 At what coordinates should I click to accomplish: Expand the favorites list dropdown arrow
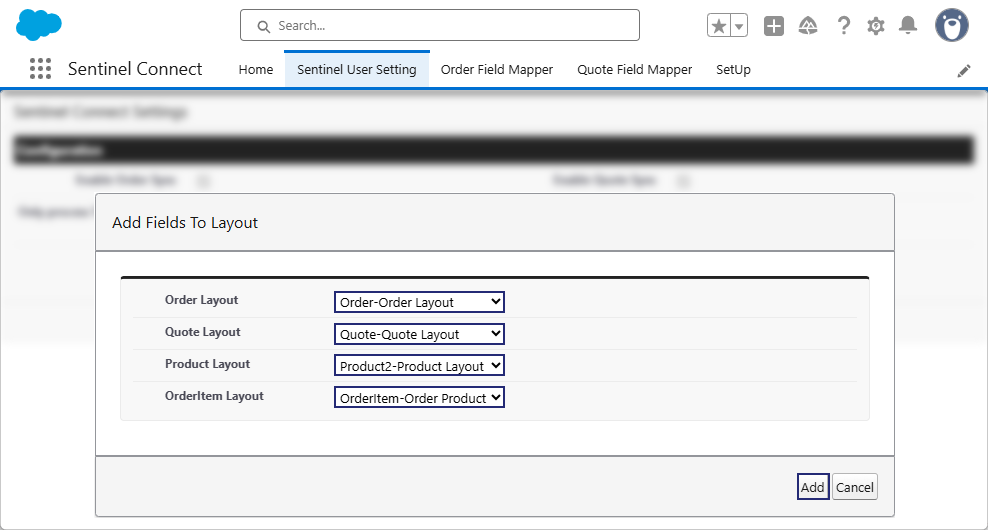tap(739, 26)
